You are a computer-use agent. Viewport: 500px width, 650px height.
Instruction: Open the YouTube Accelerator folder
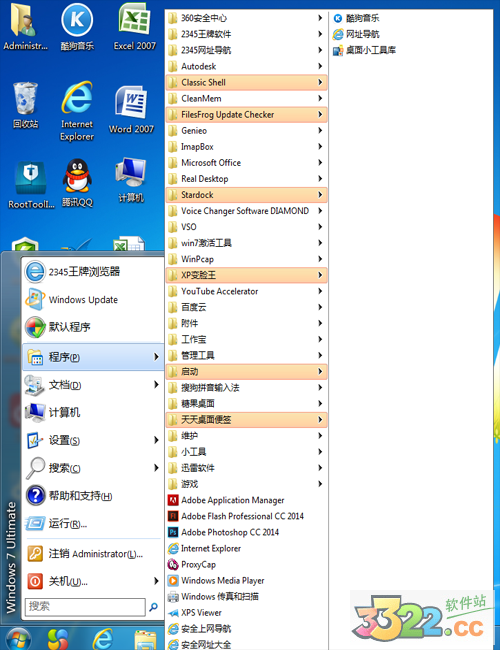[x=247, y=291]
